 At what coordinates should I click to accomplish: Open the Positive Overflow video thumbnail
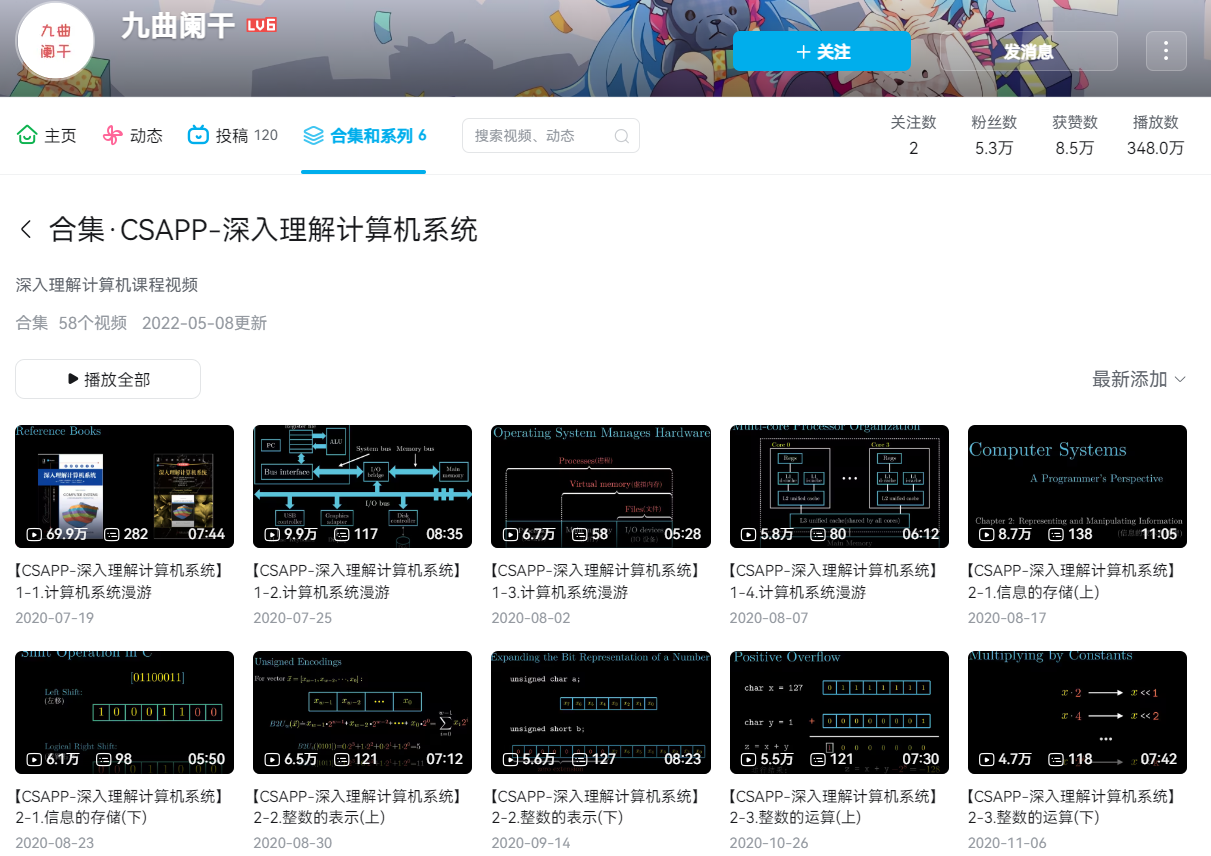pos(839,712)
